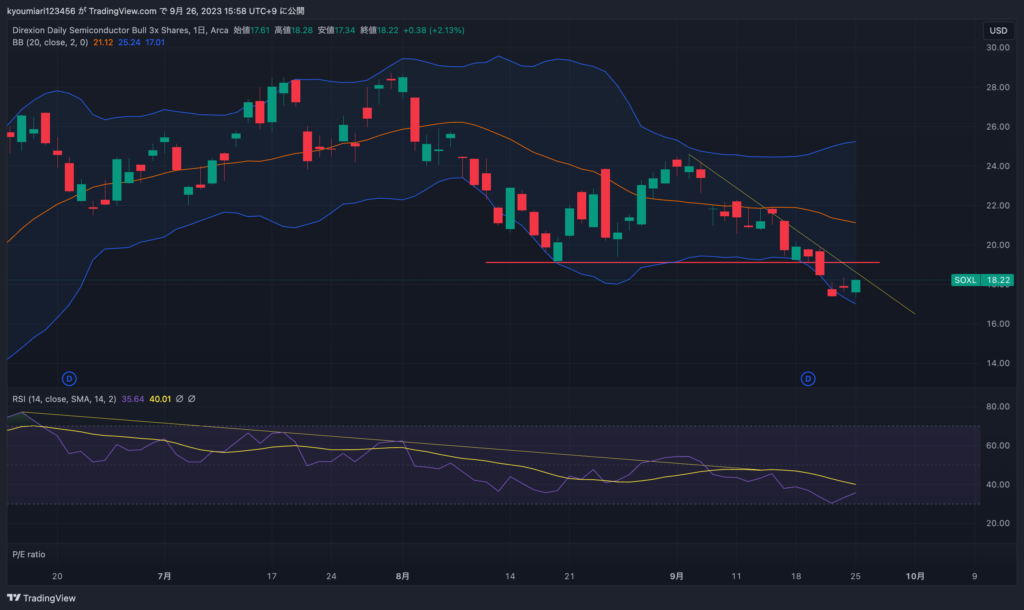Image resolution: width=1024 pixels, height=610 pixels.
Task: Click the high price 高値18.28
Action: [x=293, y=30]
